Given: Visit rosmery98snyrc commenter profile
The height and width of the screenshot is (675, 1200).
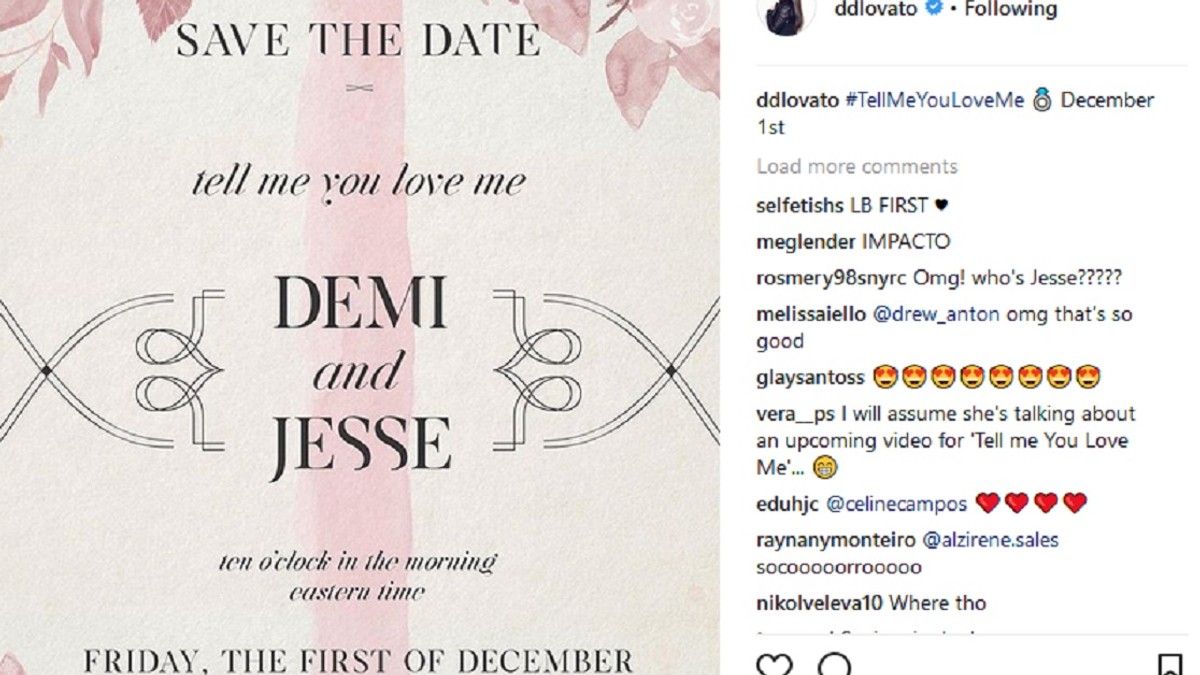Looking at the screenshot, I should (x=831, y=278).
